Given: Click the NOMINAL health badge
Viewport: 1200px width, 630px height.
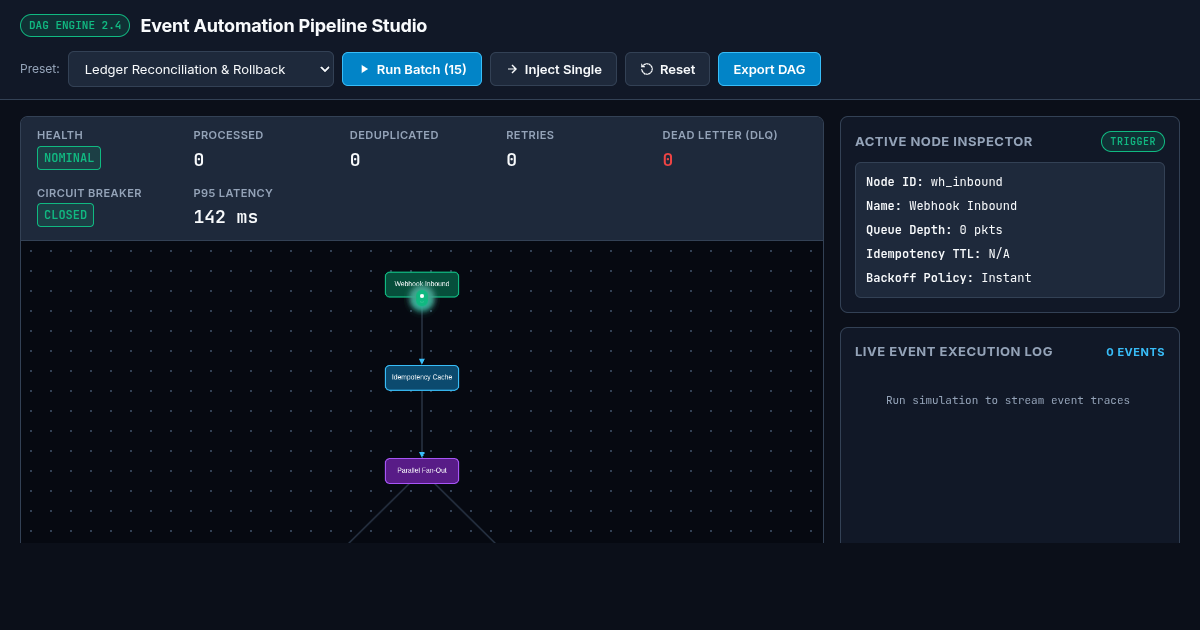Looking at the screenshot, I should click(x=69, y=158).
